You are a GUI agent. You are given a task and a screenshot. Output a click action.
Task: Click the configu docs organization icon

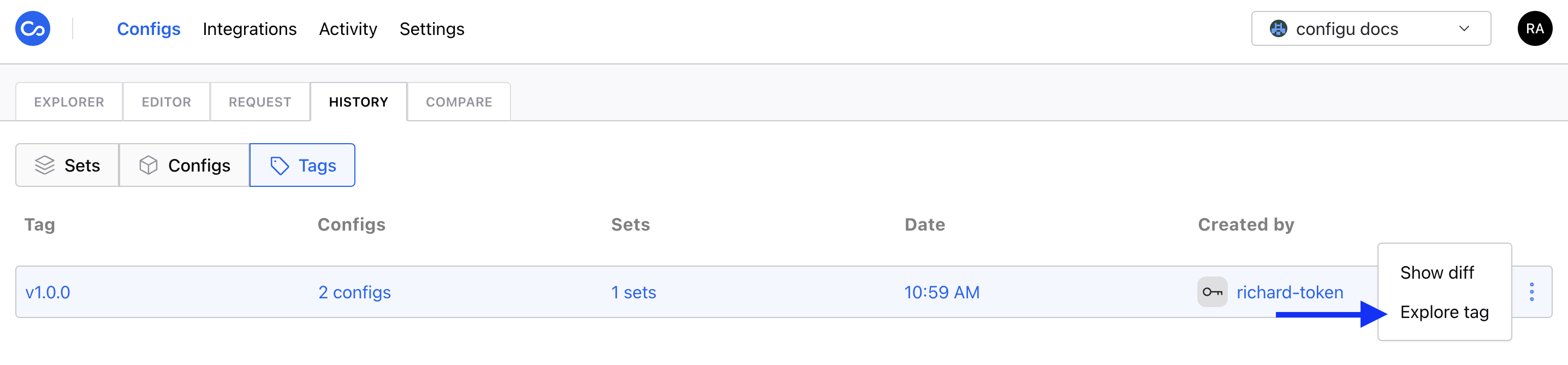(1278, 28)
